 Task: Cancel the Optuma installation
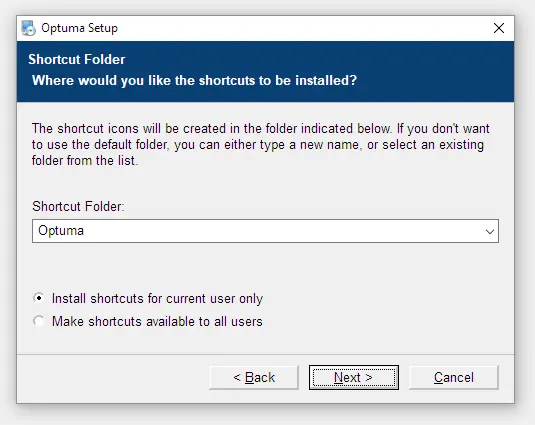tap(454, 378)
